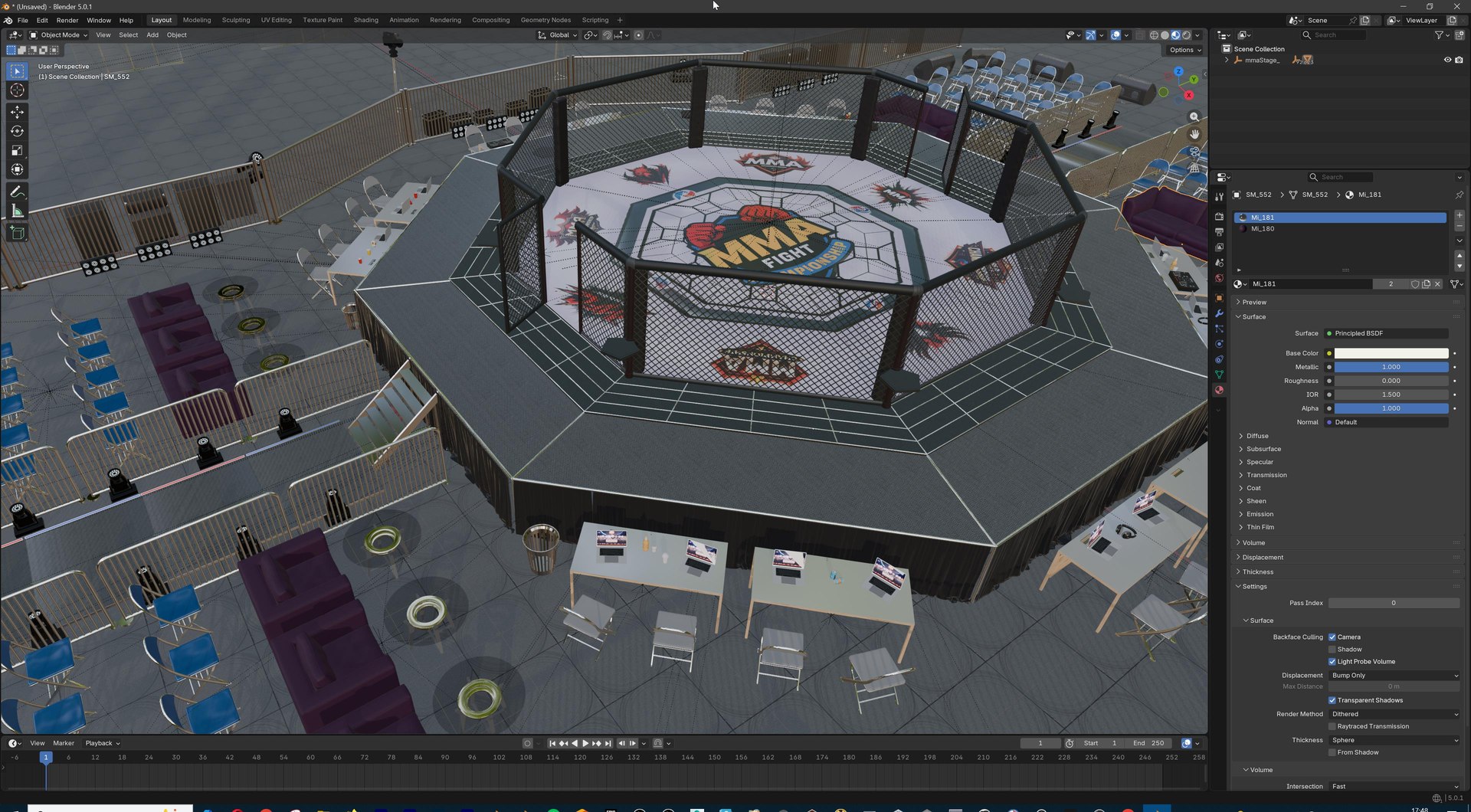Screen dimensions: 1471x812
Task: Open the Physics properties tab icon
Action: 1219,344
